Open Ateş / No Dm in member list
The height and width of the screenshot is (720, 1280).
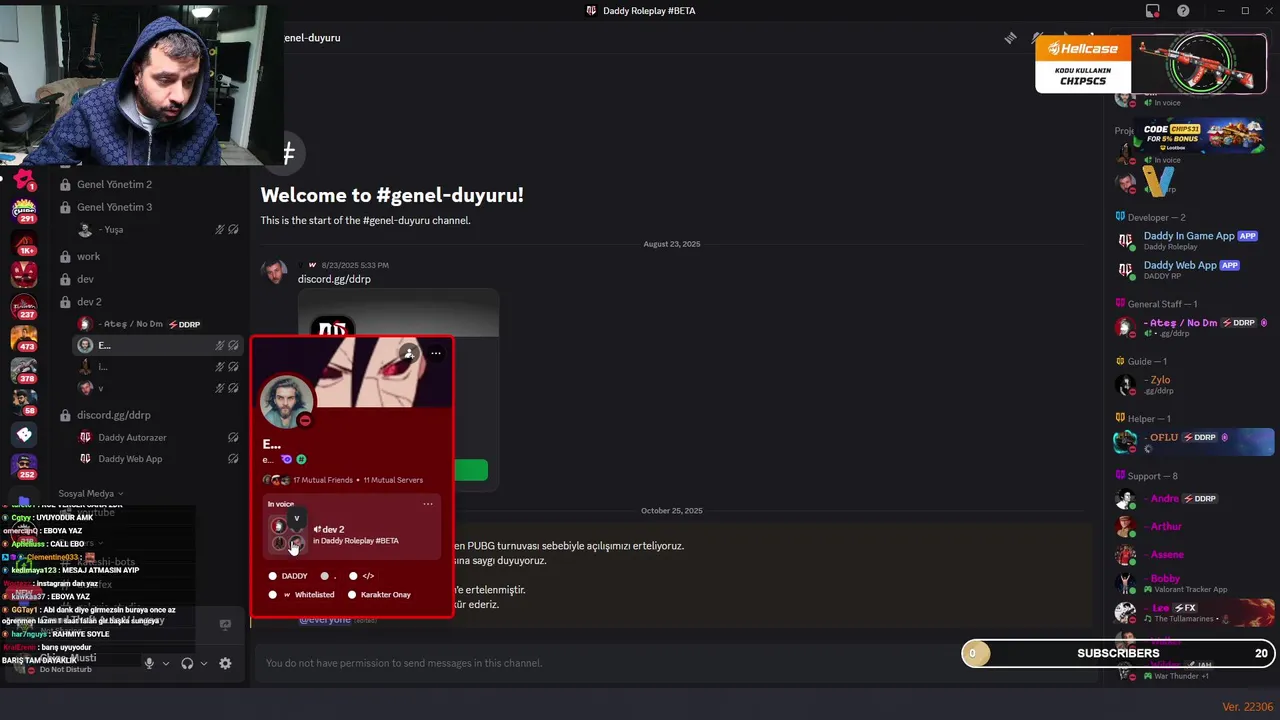(1192, 327)
